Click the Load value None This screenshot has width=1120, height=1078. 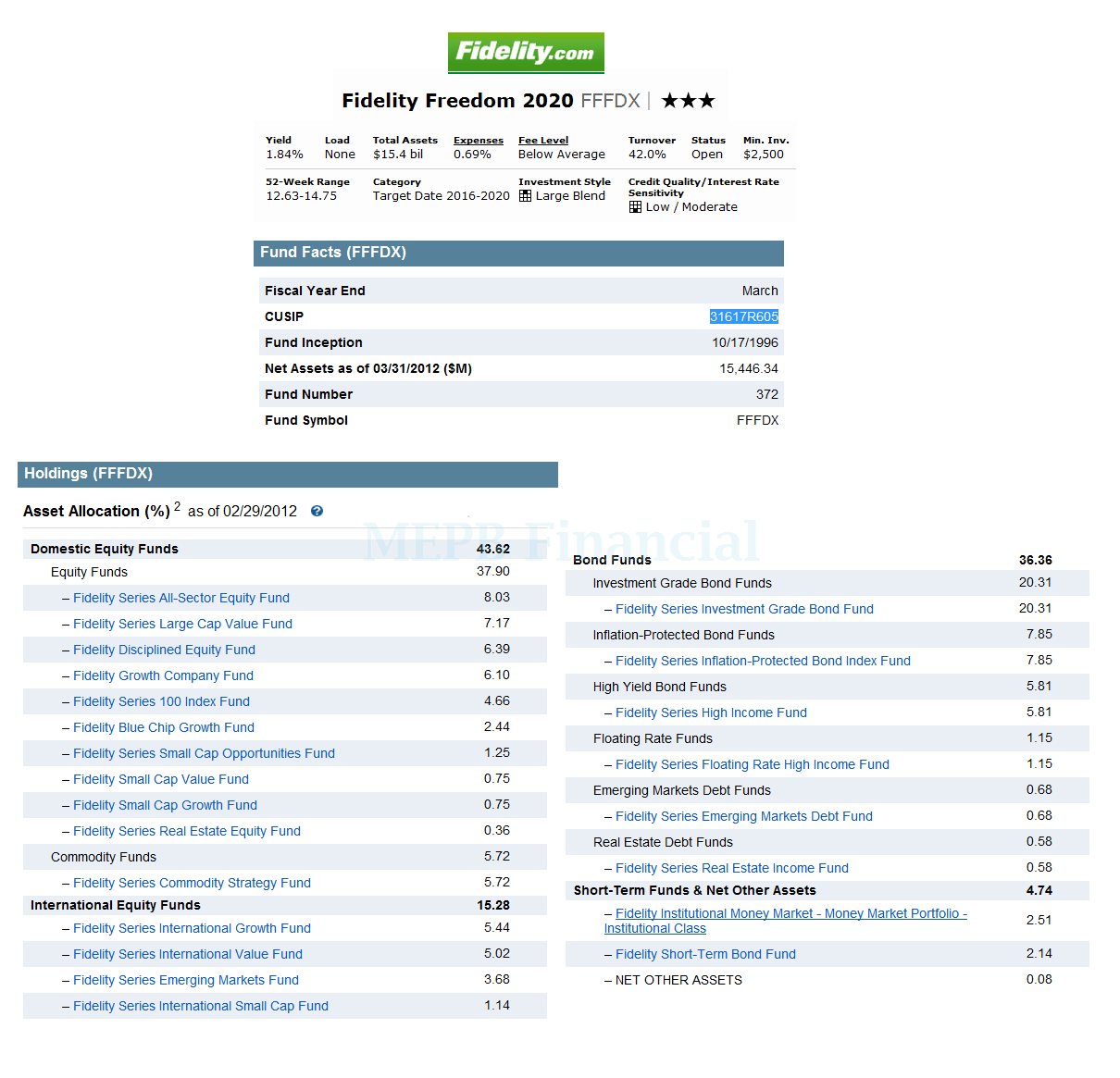pos(340,155)
